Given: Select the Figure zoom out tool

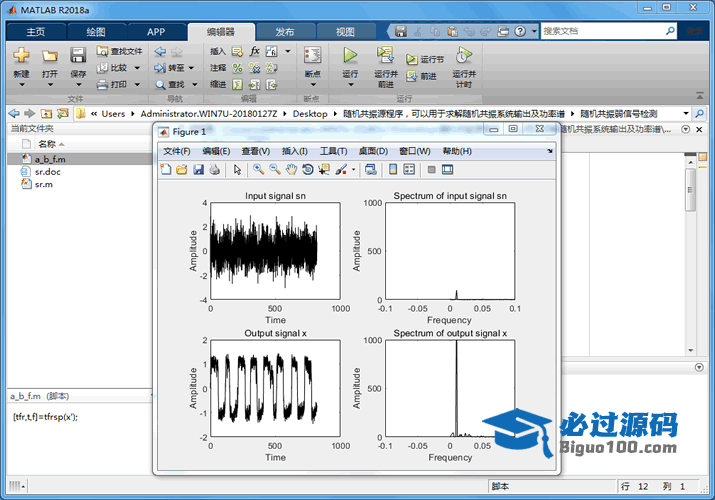Looking at the screenshot, I should coord(275,170).
